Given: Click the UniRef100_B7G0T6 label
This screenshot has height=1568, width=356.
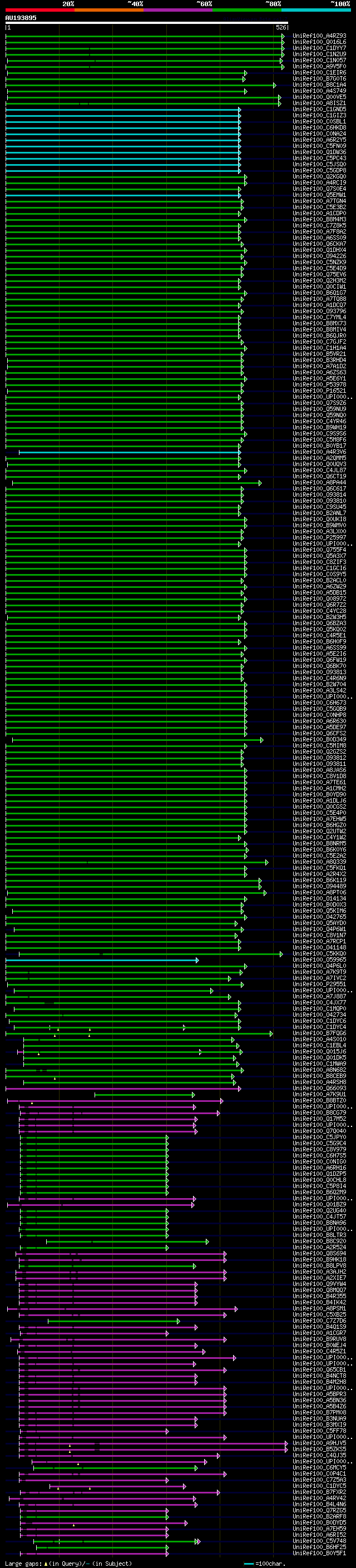Looking at the screenshot, I should click(x=319, y=78).
